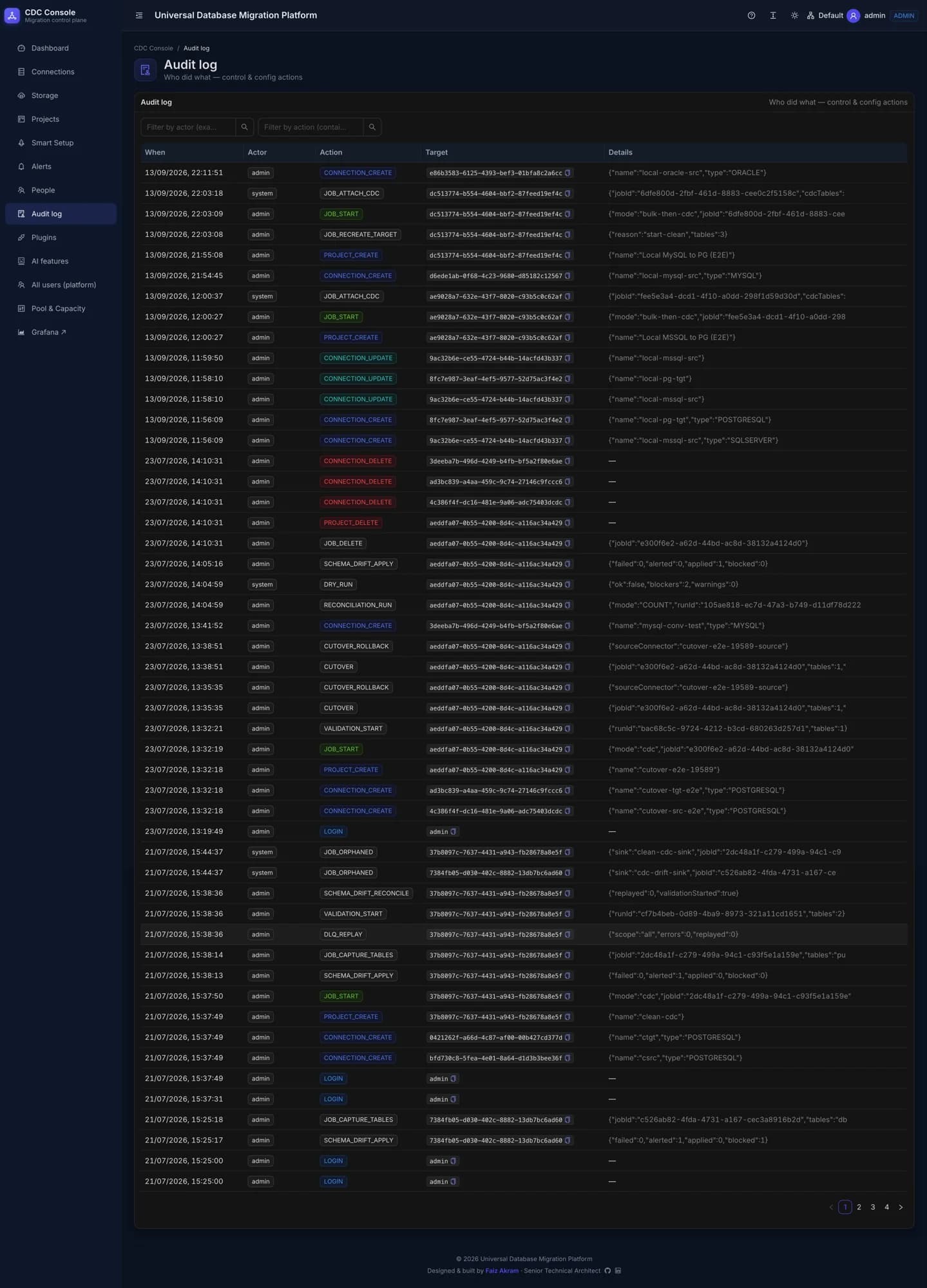This screenshot has width=927, height=1288.
Task: Click search button for action filter
Action: pyautogui.click(x=372, y=127)
